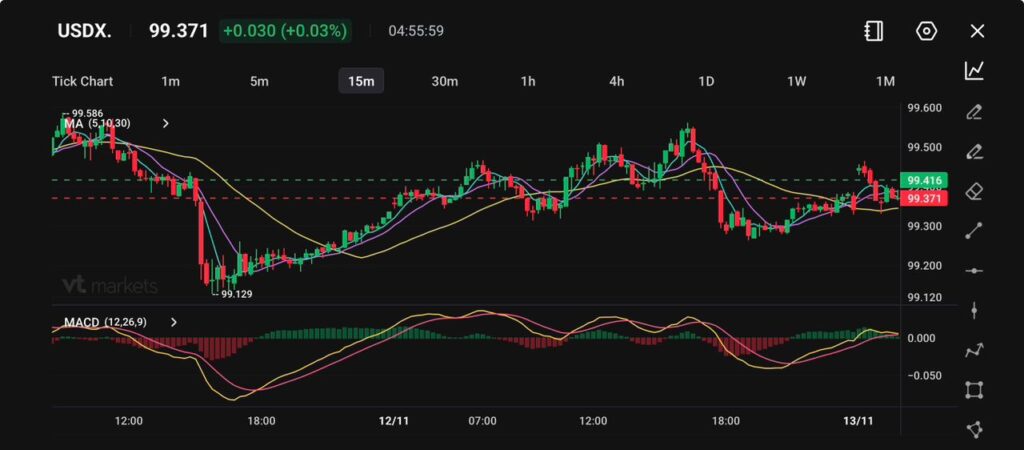
Task: Select the diagonal trend line tool
Action: click(974, 231)
